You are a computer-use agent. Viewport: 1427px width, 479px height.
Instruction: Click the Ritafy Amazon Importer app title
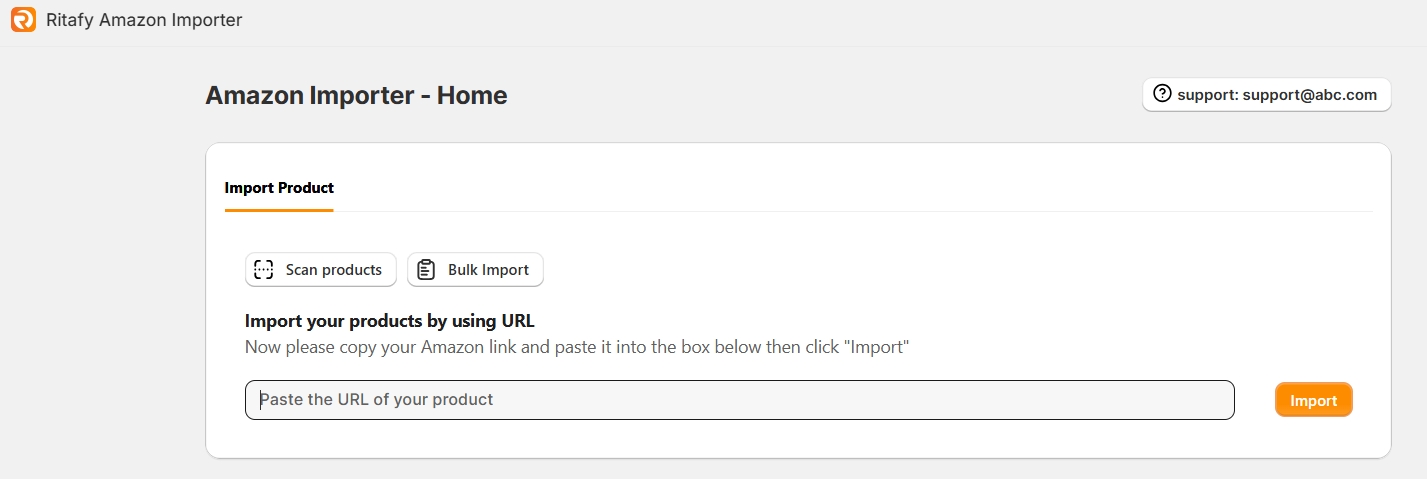point(144,20)
